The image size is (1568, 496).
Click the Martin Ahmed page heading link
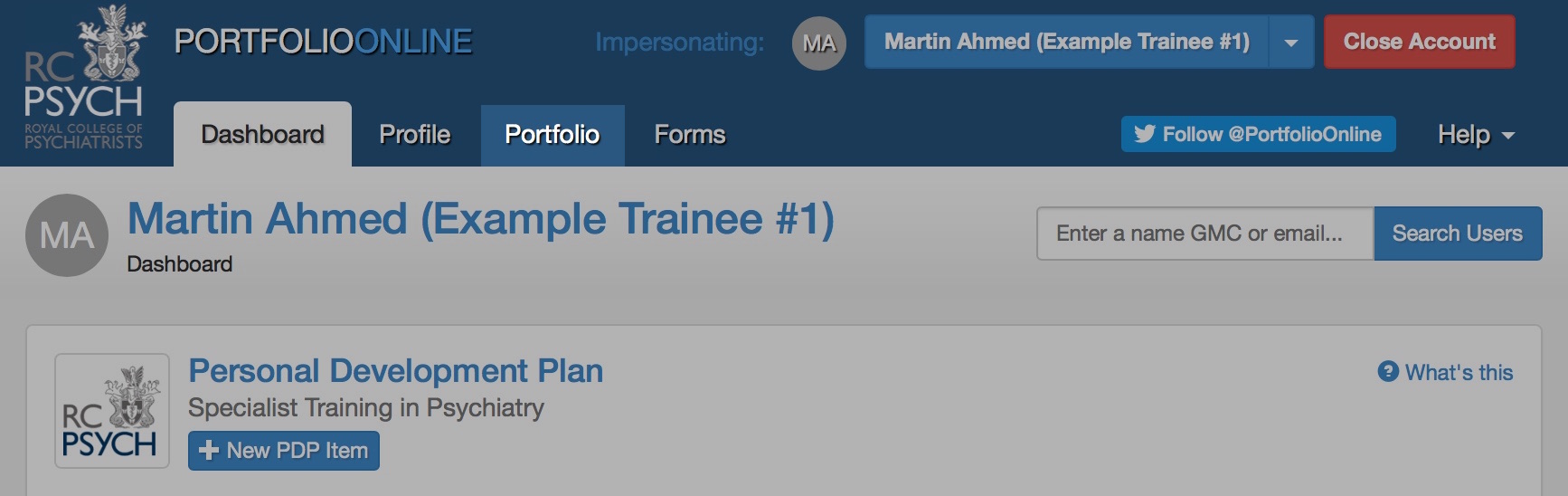coord(480,219)
